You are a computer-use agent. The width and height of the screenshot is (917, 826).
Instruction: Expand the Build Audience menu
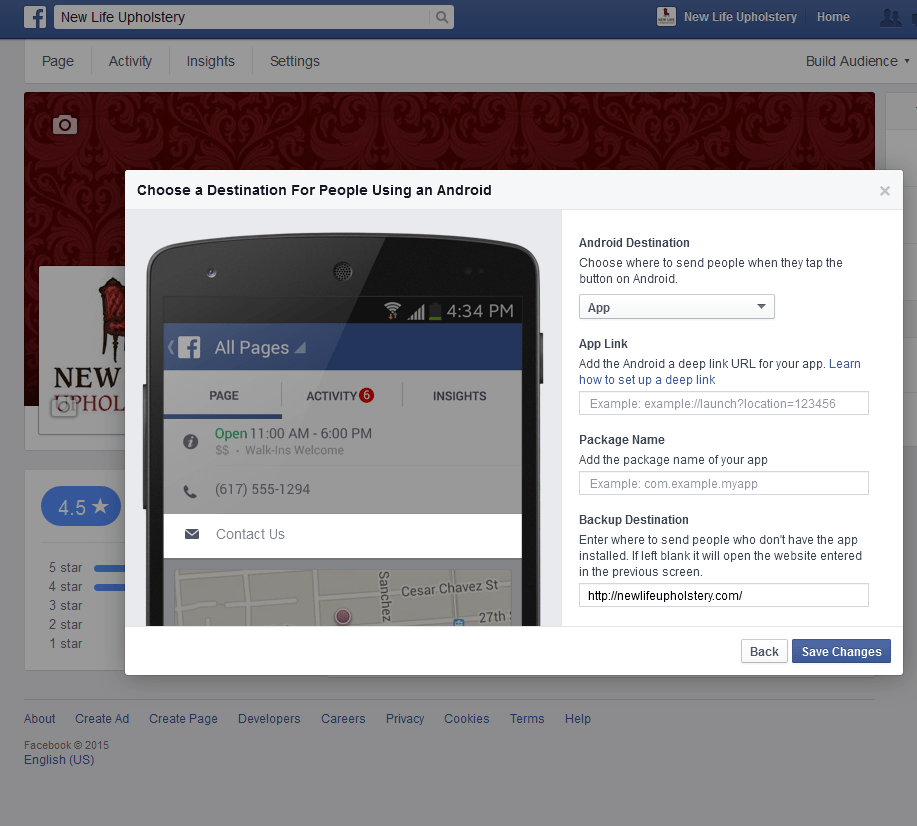click(x=857, y=61)
